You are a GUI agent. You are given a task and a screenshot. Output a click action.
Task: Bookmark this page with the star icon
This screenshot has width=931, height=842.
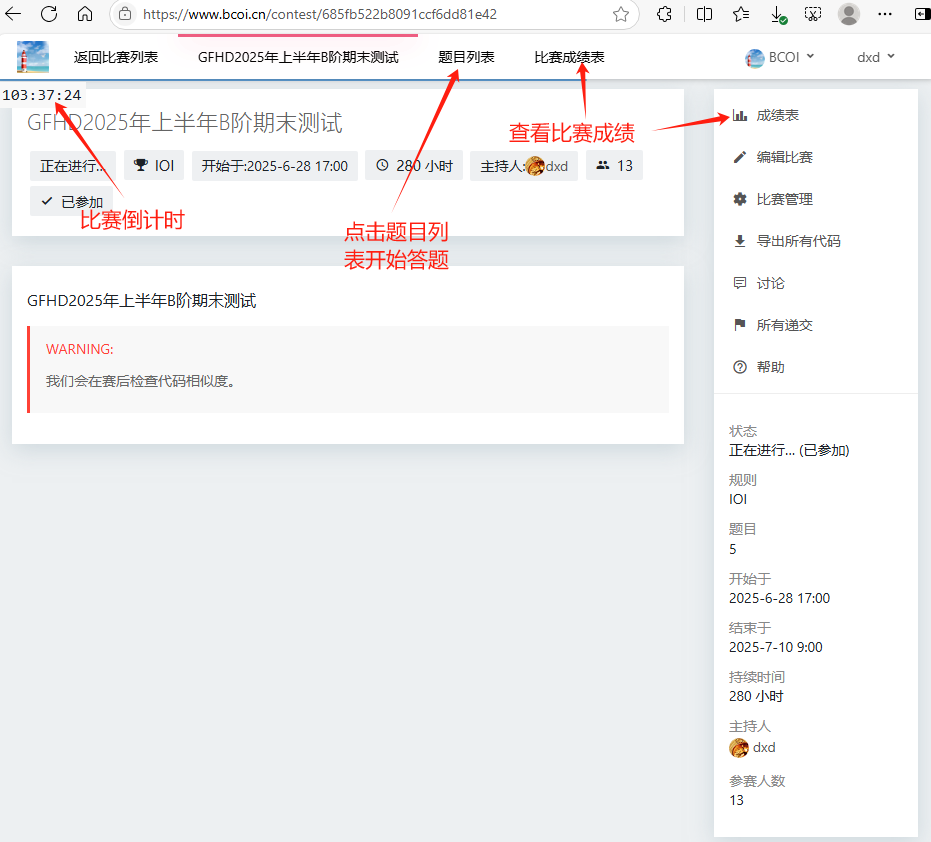(620, 14)
